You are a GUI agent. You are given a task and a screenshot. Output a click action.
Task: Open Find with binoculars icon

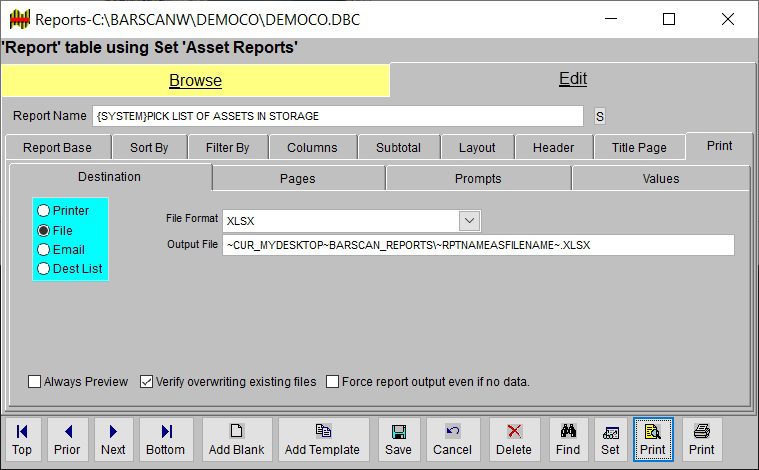click(568, 440)
